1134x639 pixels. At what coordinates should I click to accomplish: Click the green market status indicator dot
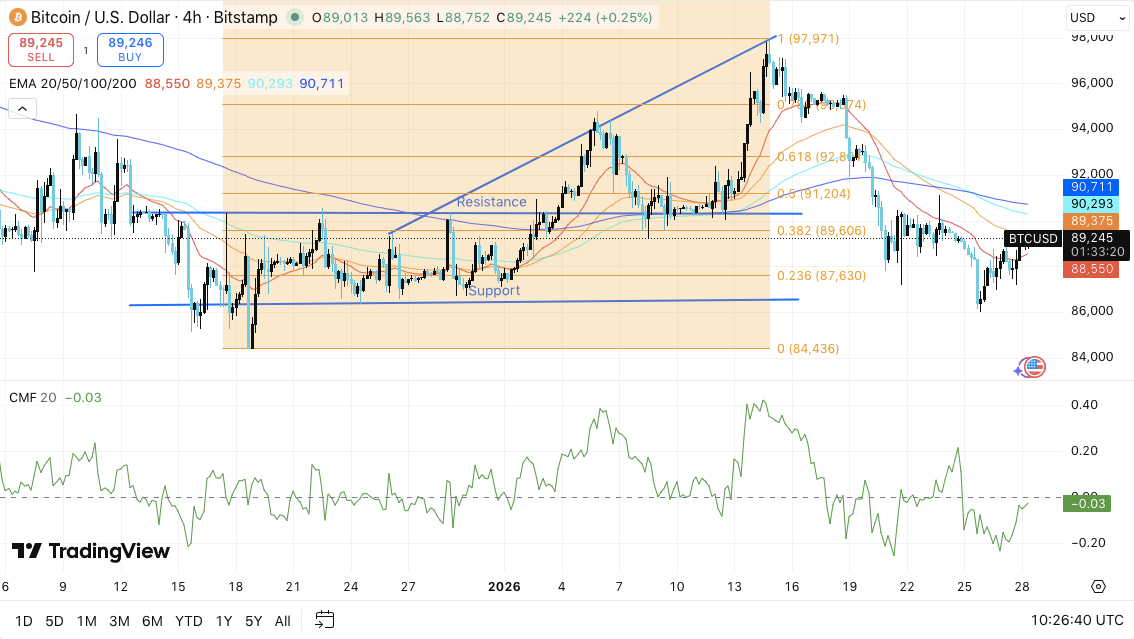293,17
